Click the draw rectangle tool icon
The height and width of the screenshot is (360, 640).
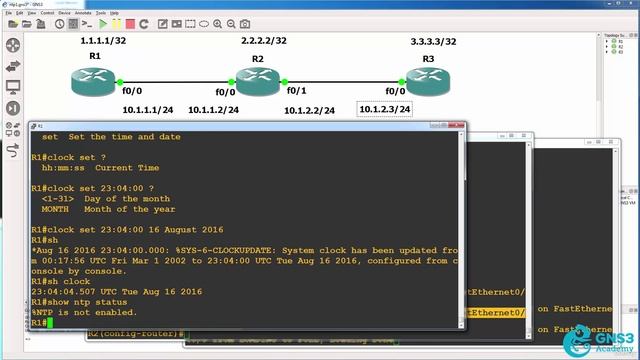pos(190,24)
